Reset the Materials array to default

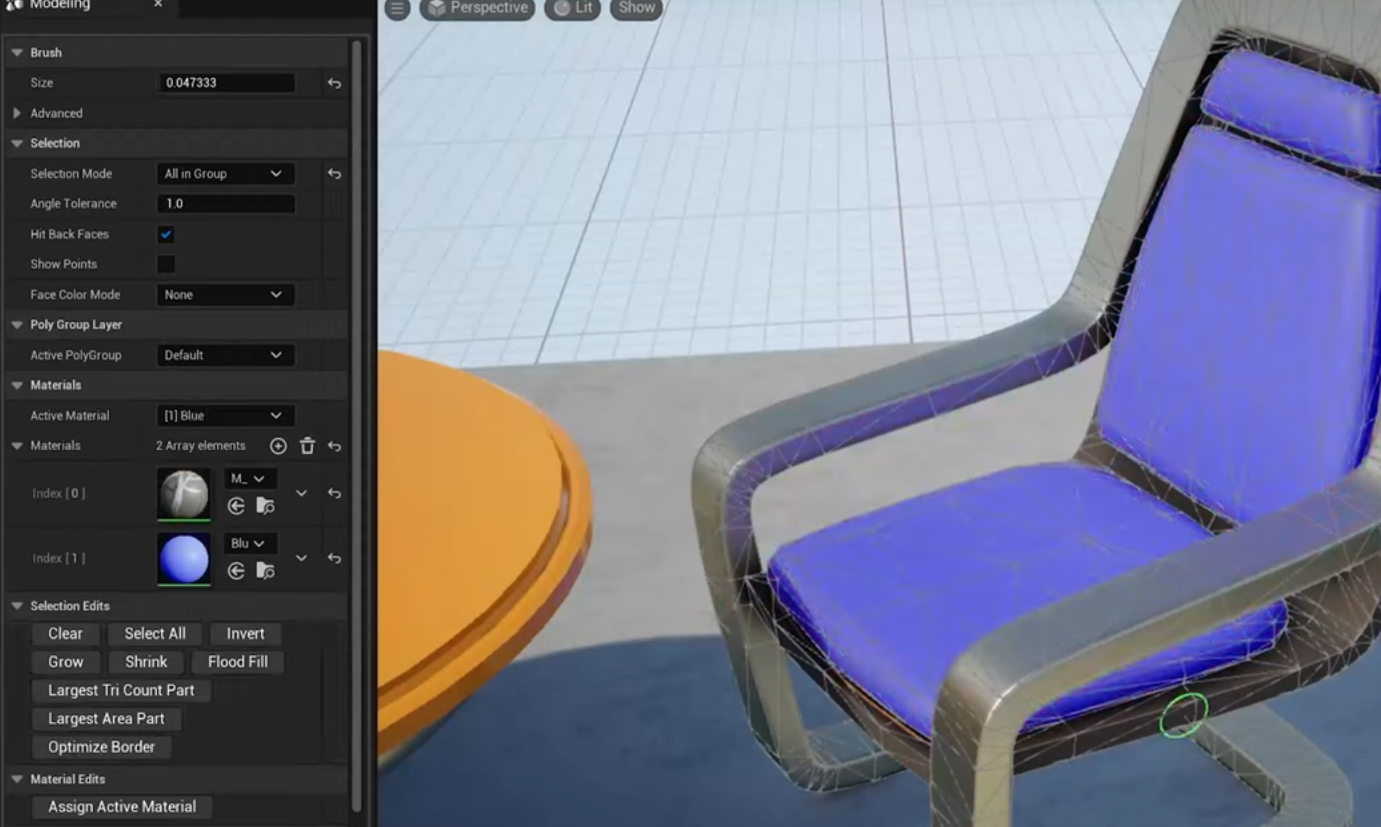click(334, 446)
